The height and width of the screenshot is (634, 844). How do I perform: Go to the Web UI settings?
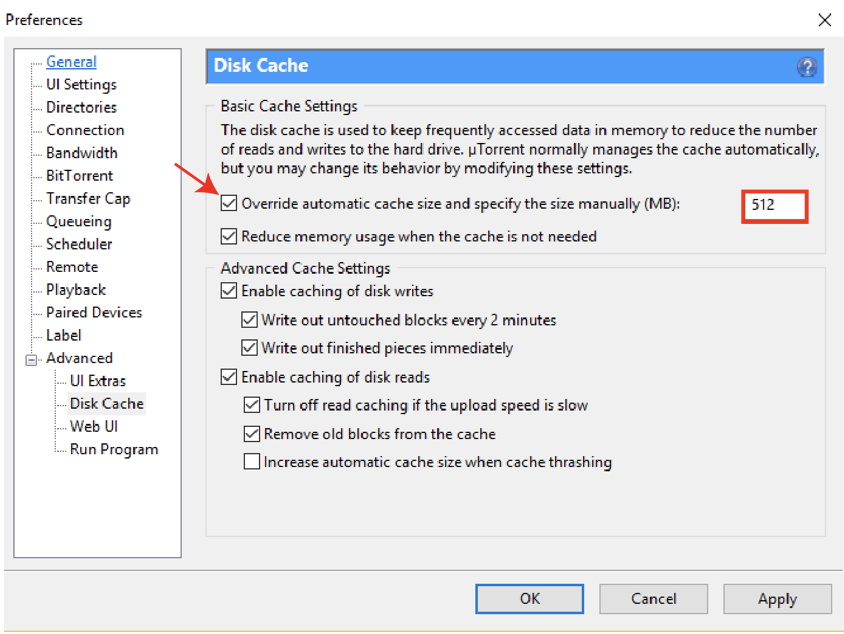[94, 426]
